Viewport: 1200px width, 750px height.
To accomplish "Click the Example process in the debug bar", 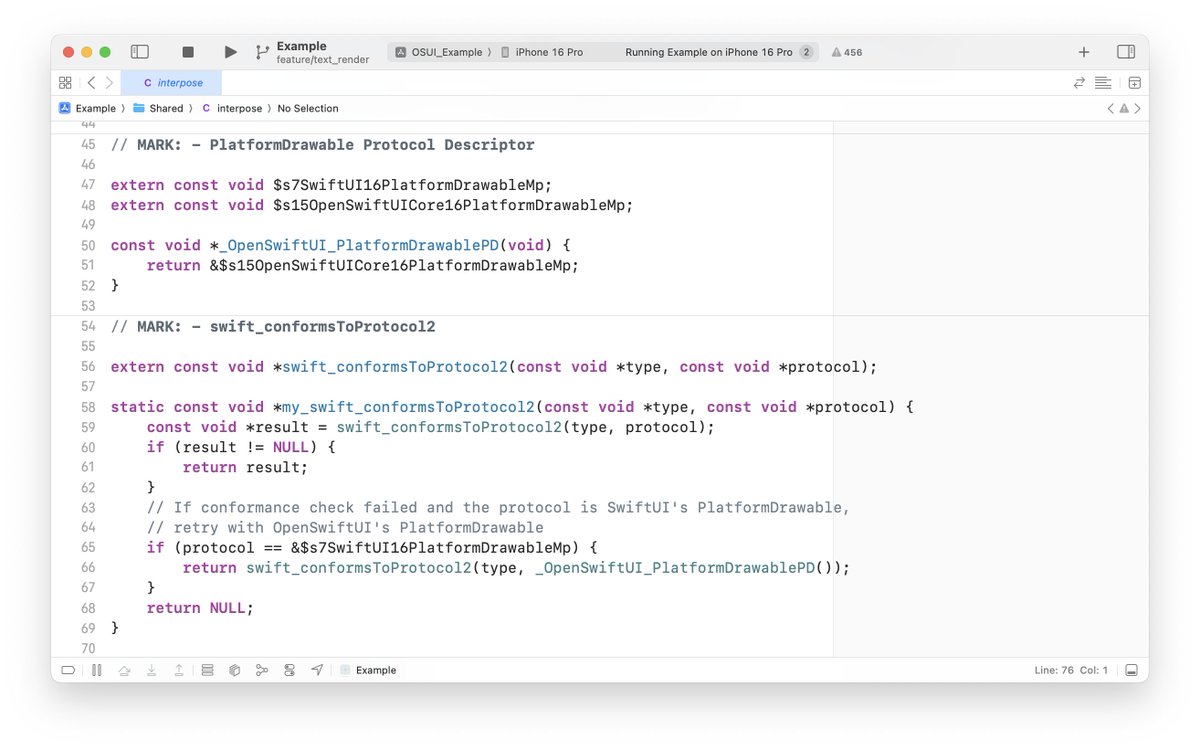I will tap(368, 670).
